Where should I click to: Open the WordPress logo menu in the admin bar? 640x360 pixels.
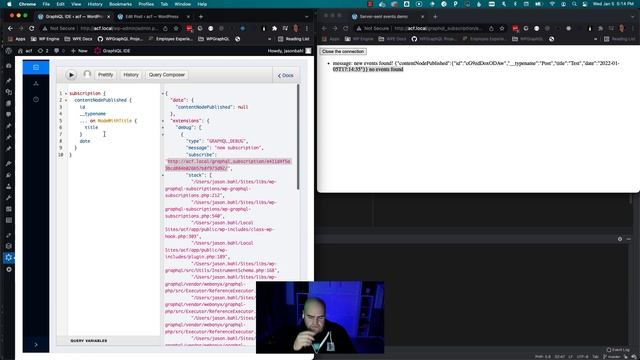(x=9, y=51)
